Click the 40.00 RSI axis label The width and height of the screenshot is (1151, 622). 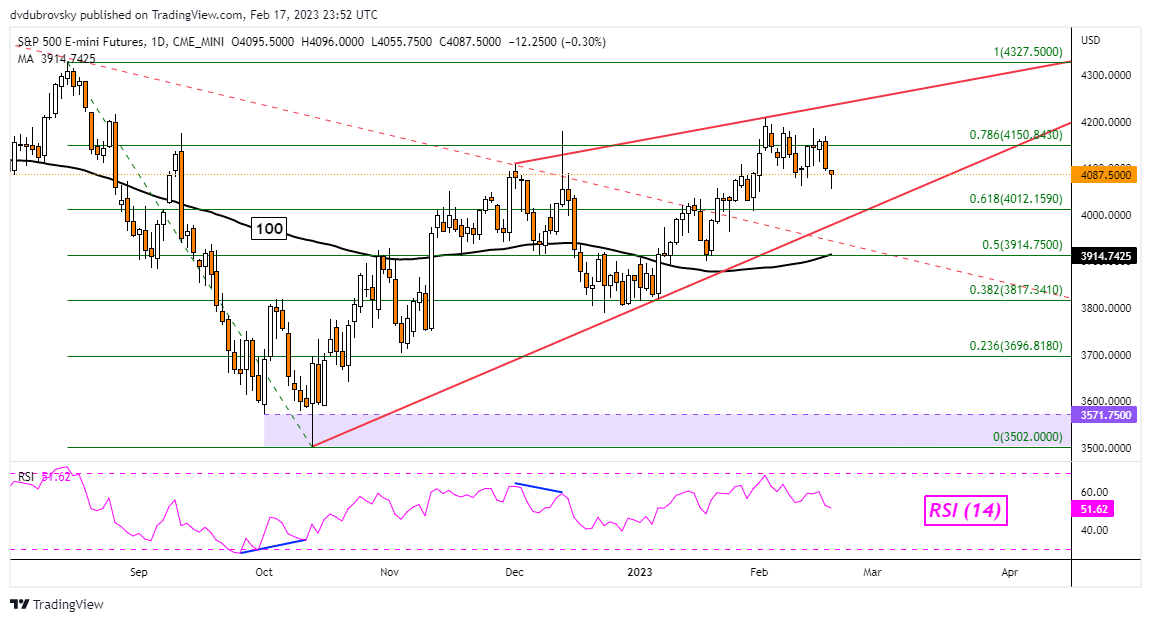(1095, 530)
